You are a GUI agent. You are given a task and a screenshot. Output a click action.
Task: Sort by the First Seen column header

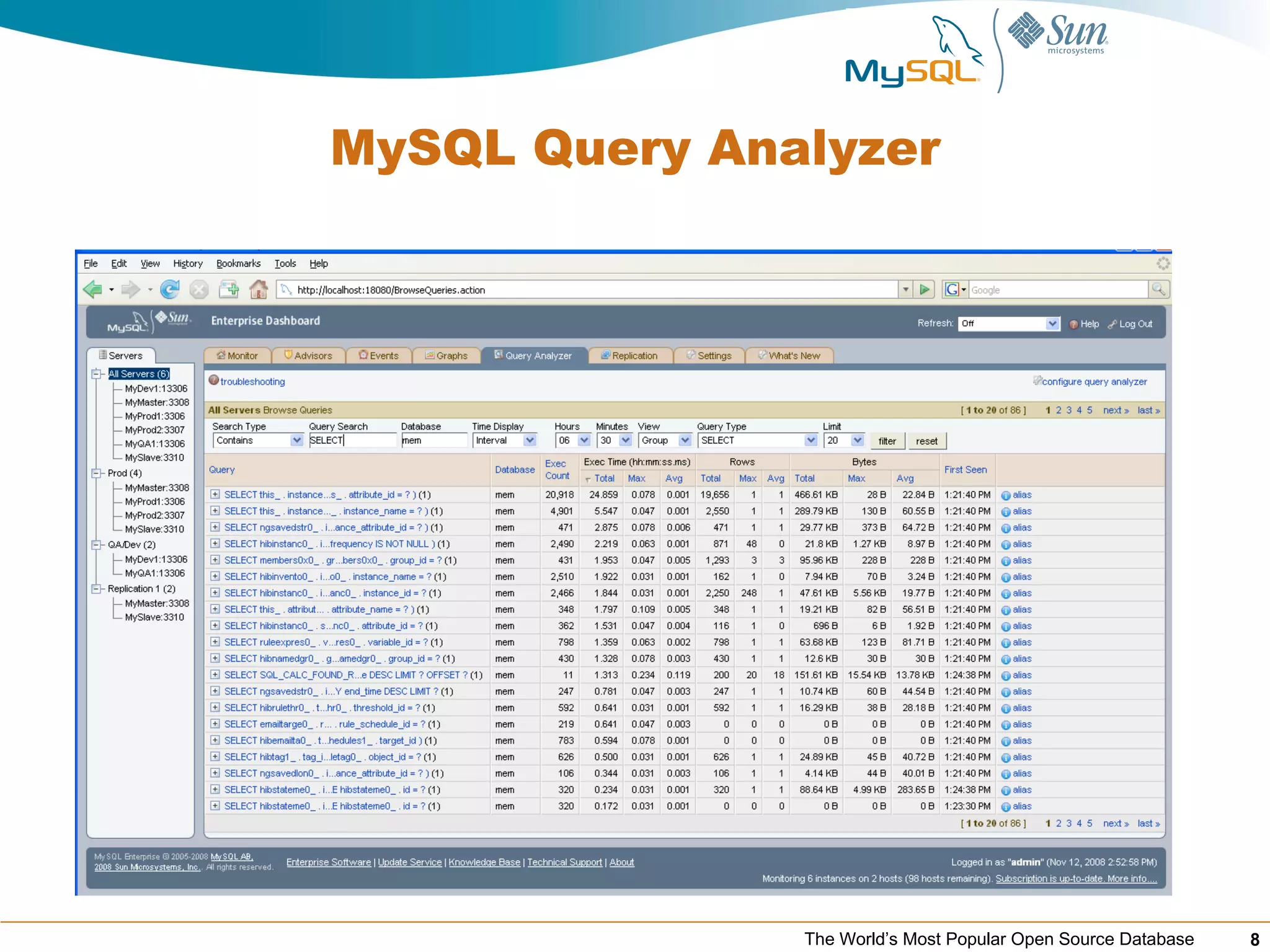(966, 470)
